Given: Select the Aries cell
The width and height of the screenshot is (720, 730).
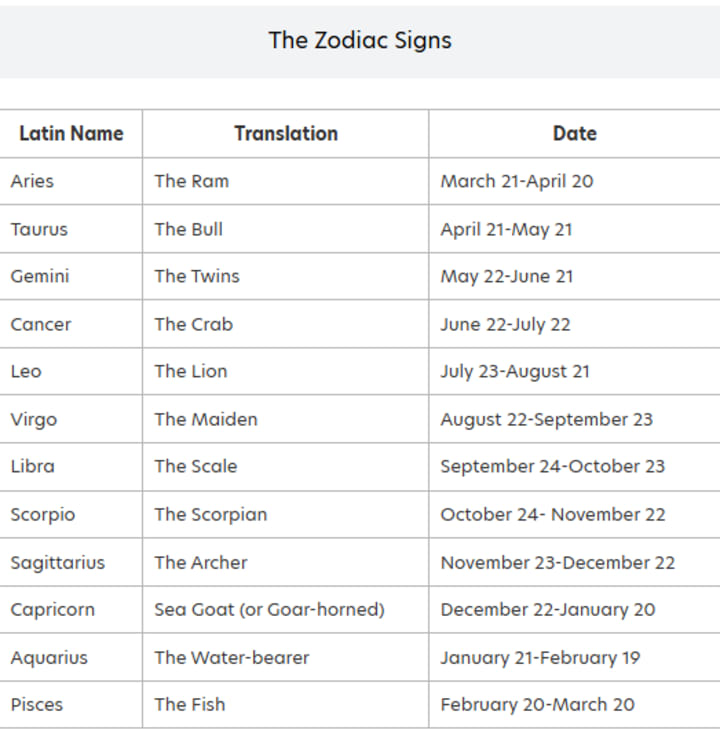Looking at the screenshot, I should (71, 181).
